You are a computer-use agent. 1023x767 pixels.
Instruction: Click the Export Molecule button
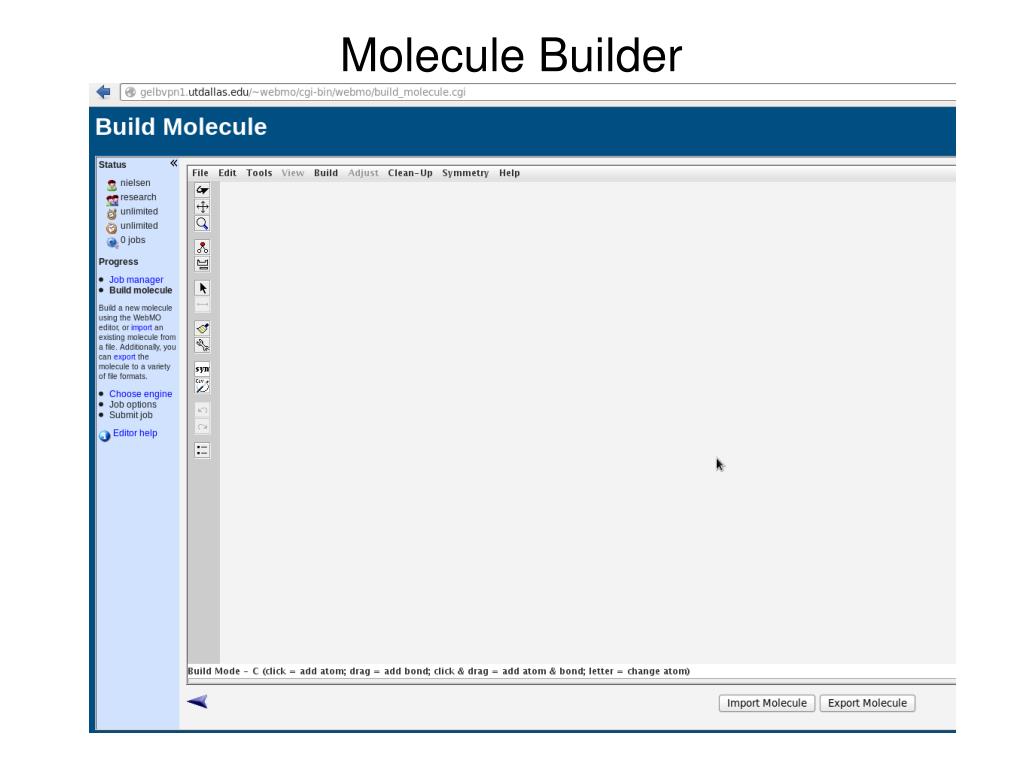click(x=867, y=703)
